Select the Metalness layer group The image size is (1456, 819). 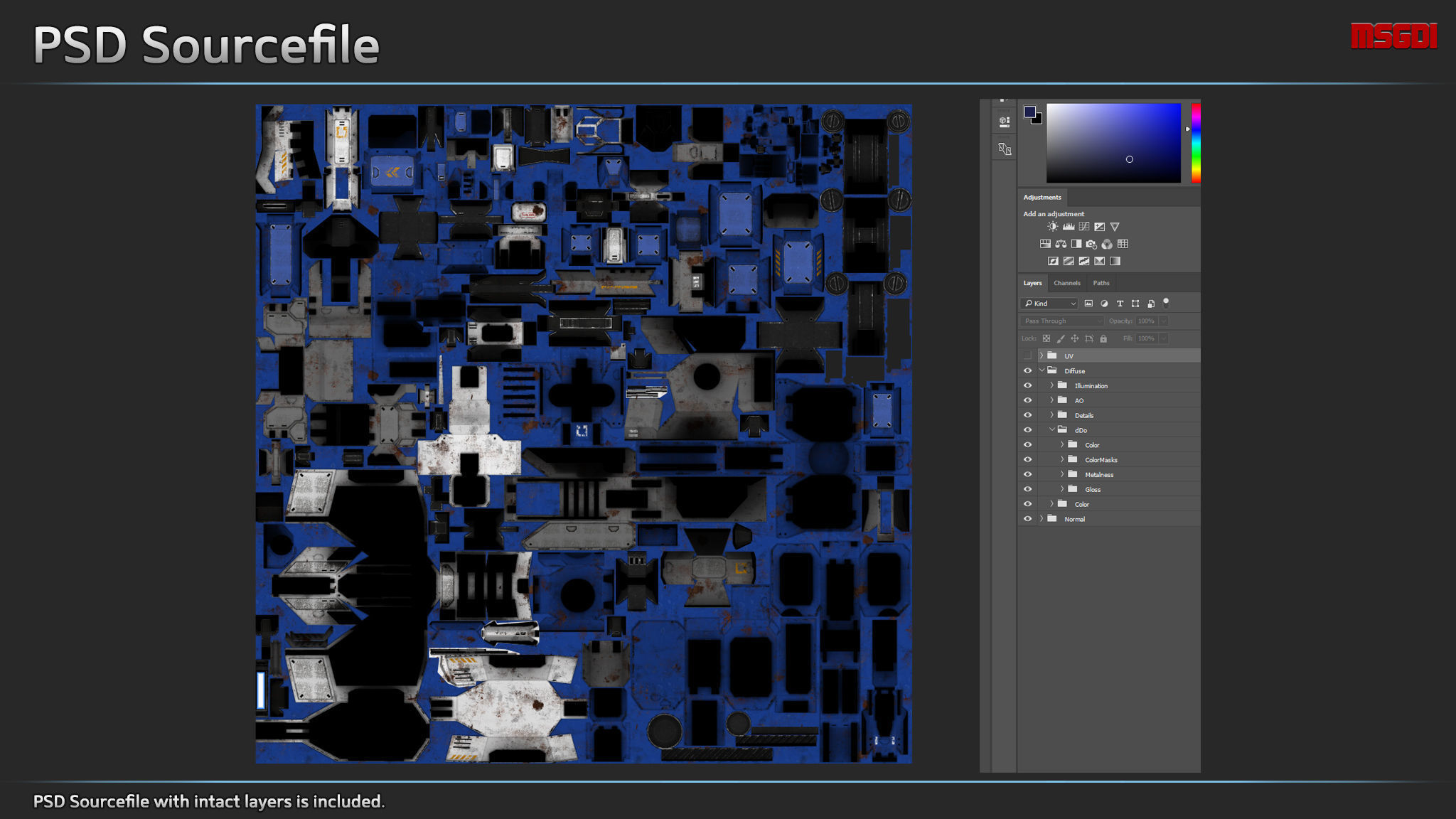(x=1099, y=475)
